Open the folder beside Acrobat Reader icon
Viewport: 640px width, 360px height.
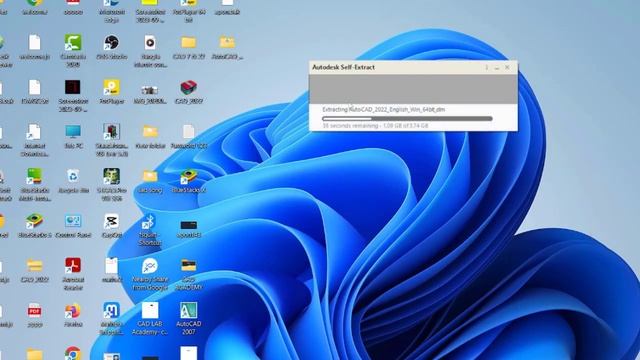(35, 265)
